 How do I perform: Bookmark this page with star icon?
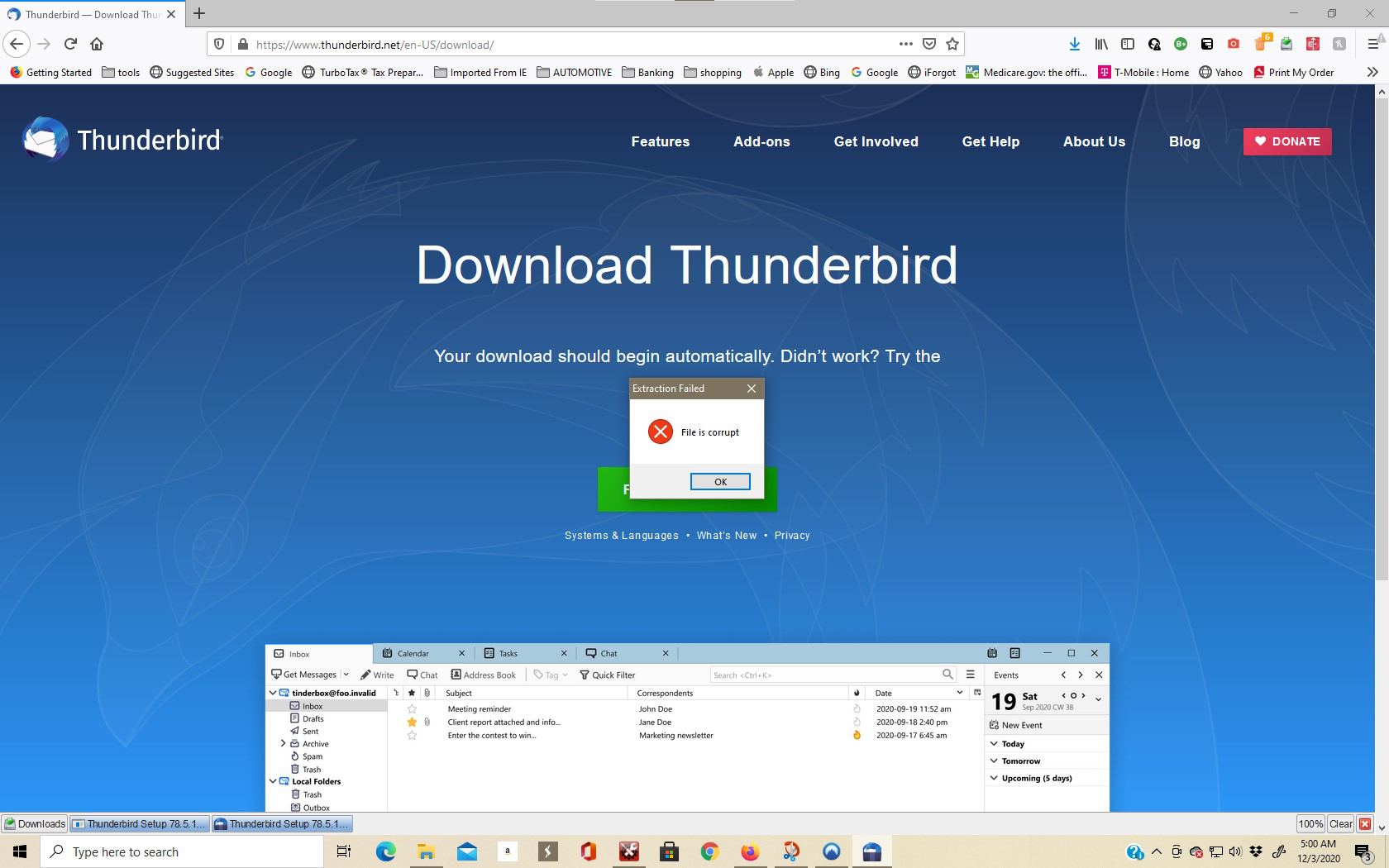(952, 44)
